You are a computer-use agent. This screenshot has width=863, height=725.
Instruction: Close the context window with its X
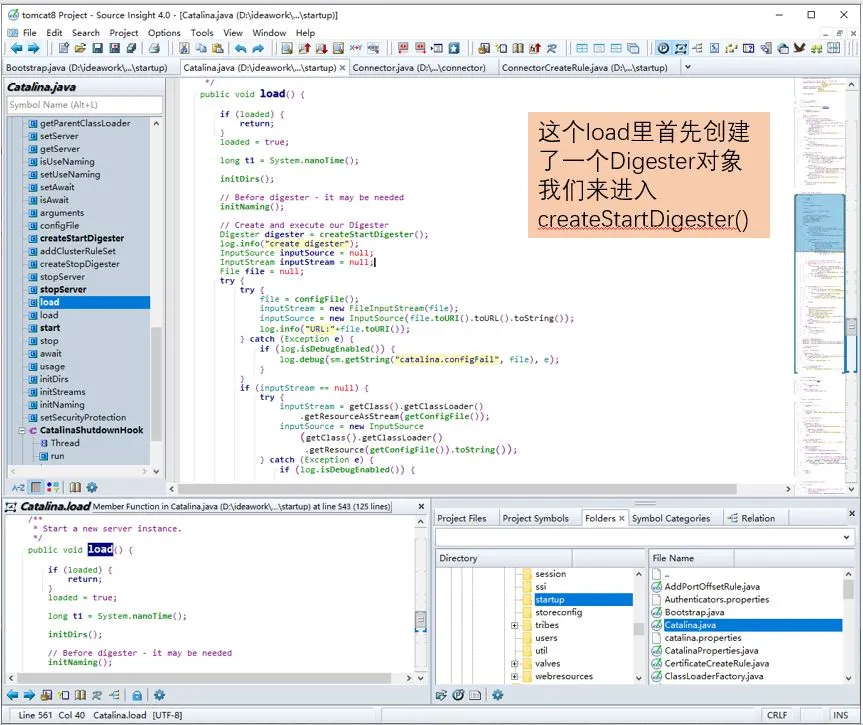coord(421,506)
